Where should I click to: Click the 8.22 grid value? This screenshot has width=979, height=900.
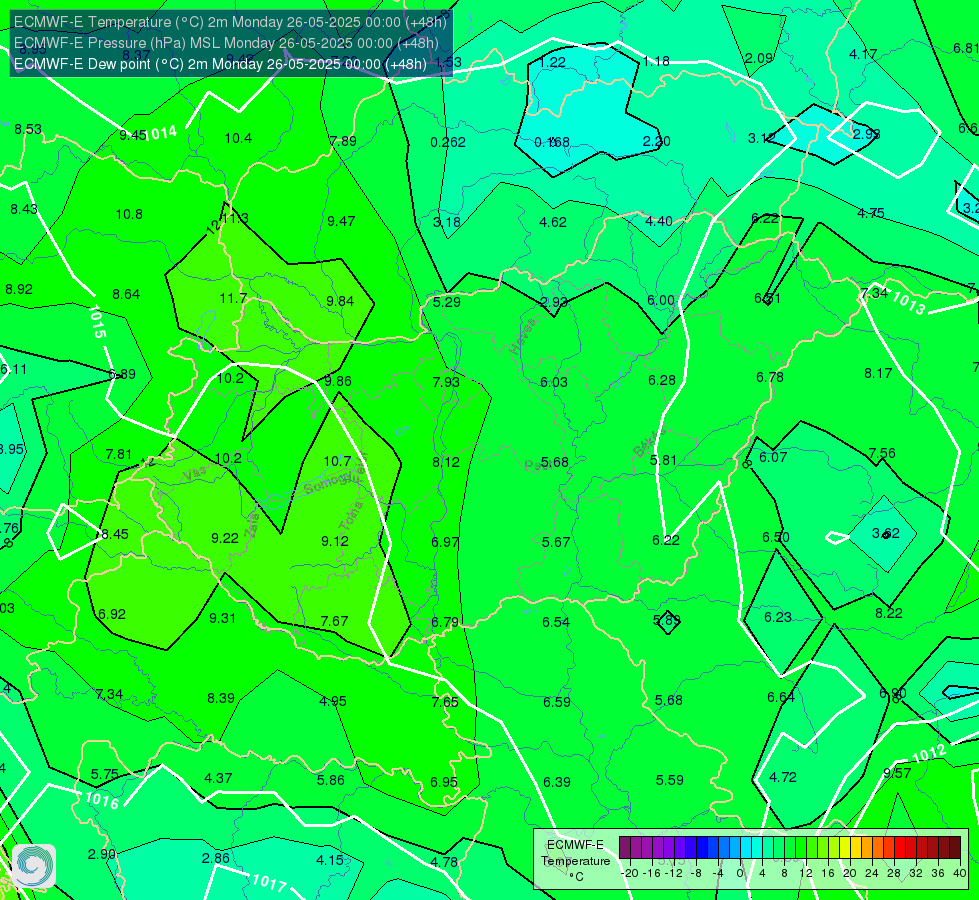[x=889, y=613]
